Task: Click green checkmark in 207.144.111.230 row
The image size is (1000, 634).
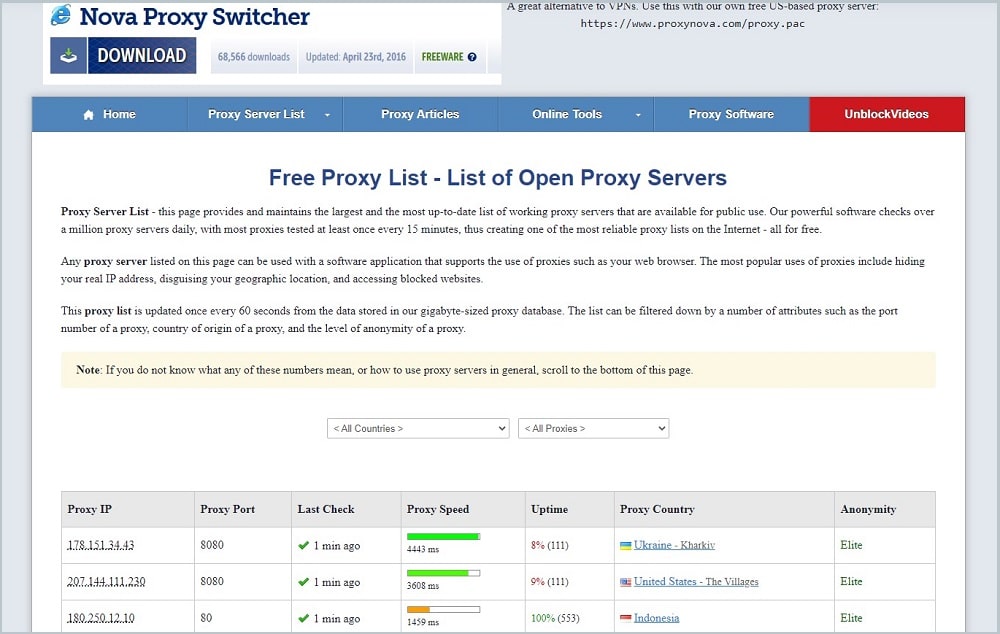Action: [x=304, y=582]
